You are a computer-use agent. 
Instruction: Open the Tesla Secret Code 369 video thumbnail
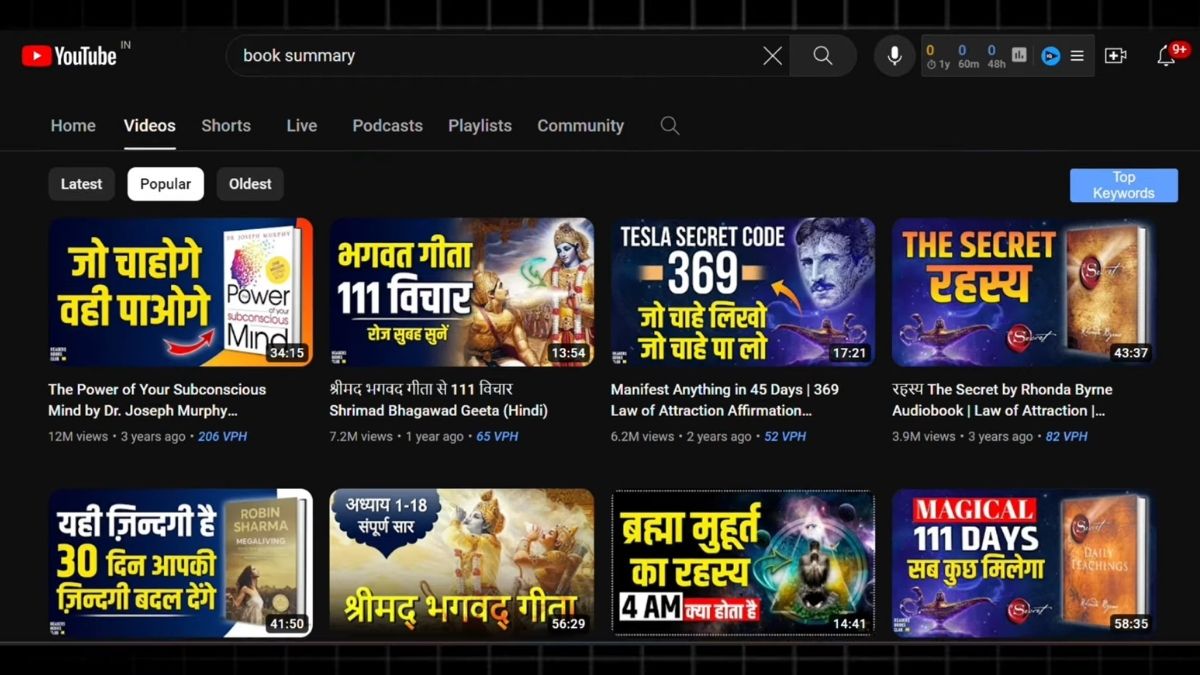(742, 291)
